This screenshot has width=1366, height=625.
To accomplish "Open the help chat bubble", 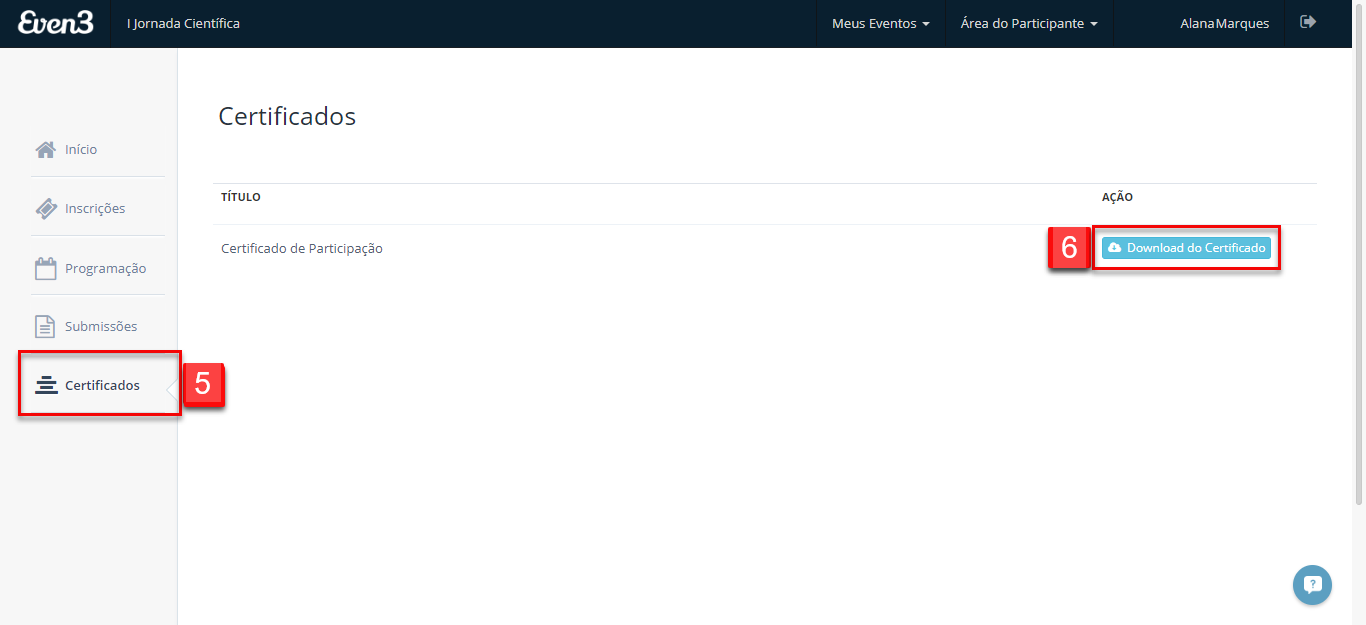I will (1312, 585).
